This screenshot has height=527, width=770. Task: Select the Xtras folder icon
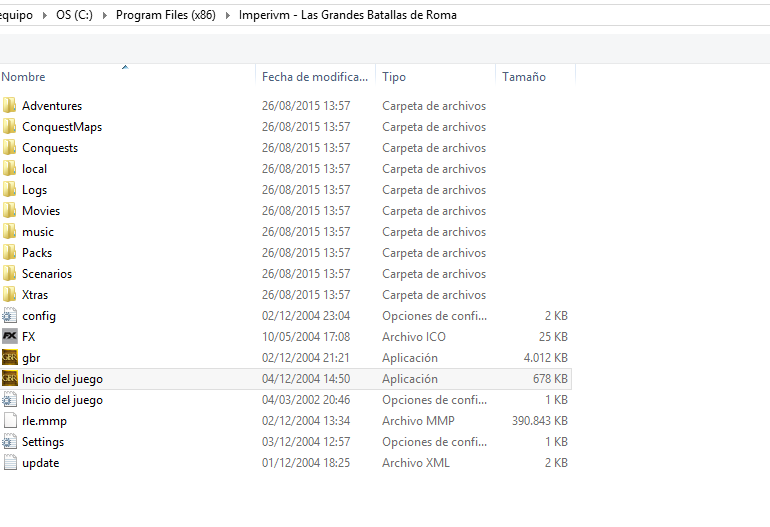(x=9, y=295)
